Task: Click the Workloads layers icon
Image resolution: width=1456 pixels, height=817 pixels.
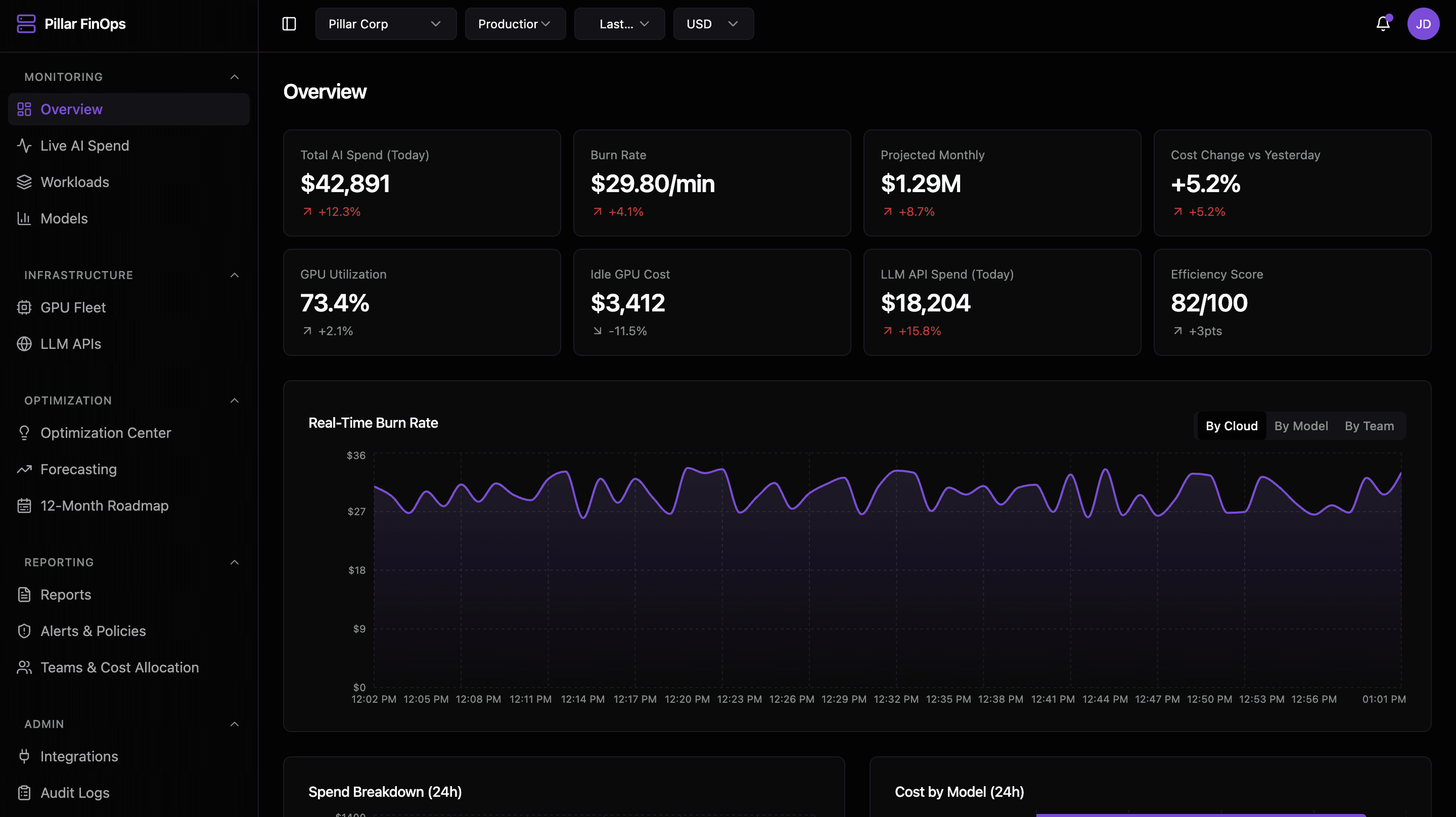Action: pyautogui.click(x=24, y=182)
